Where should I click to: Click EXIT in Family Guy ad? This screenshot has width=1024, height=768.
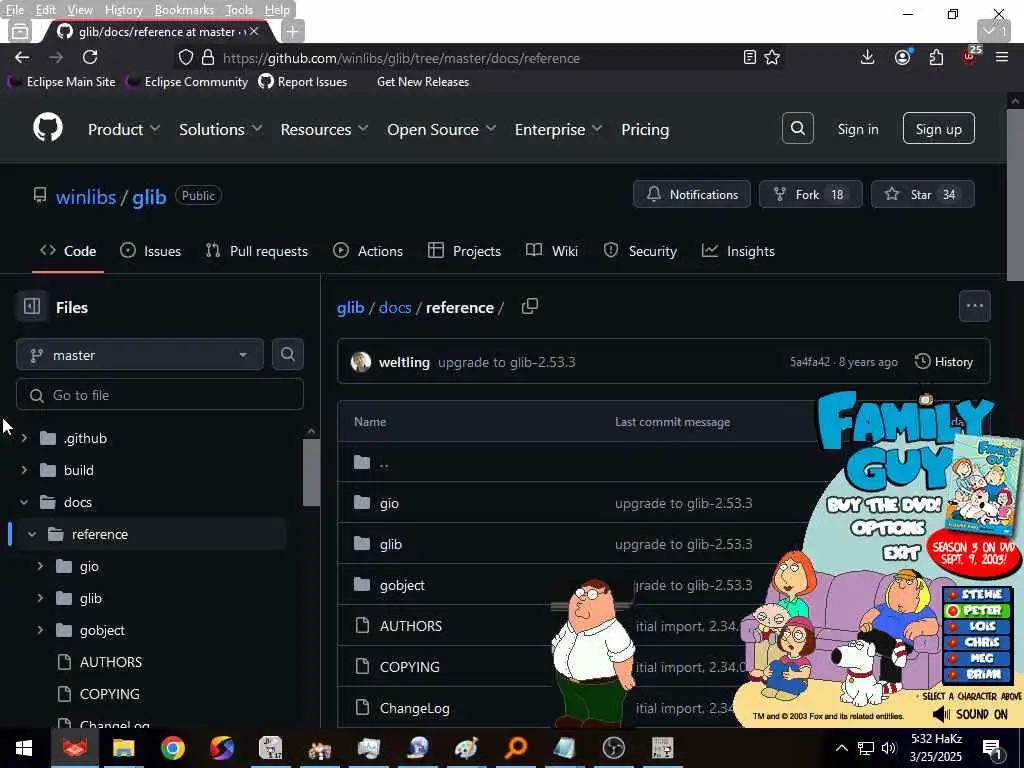point(901,553)
